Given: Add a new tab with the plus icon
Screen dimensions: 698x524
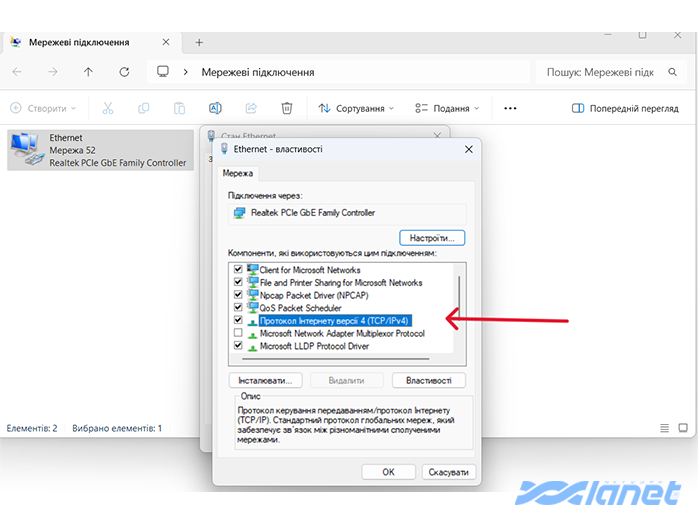Looking at the screenshot, I should [x=199, y=43].
